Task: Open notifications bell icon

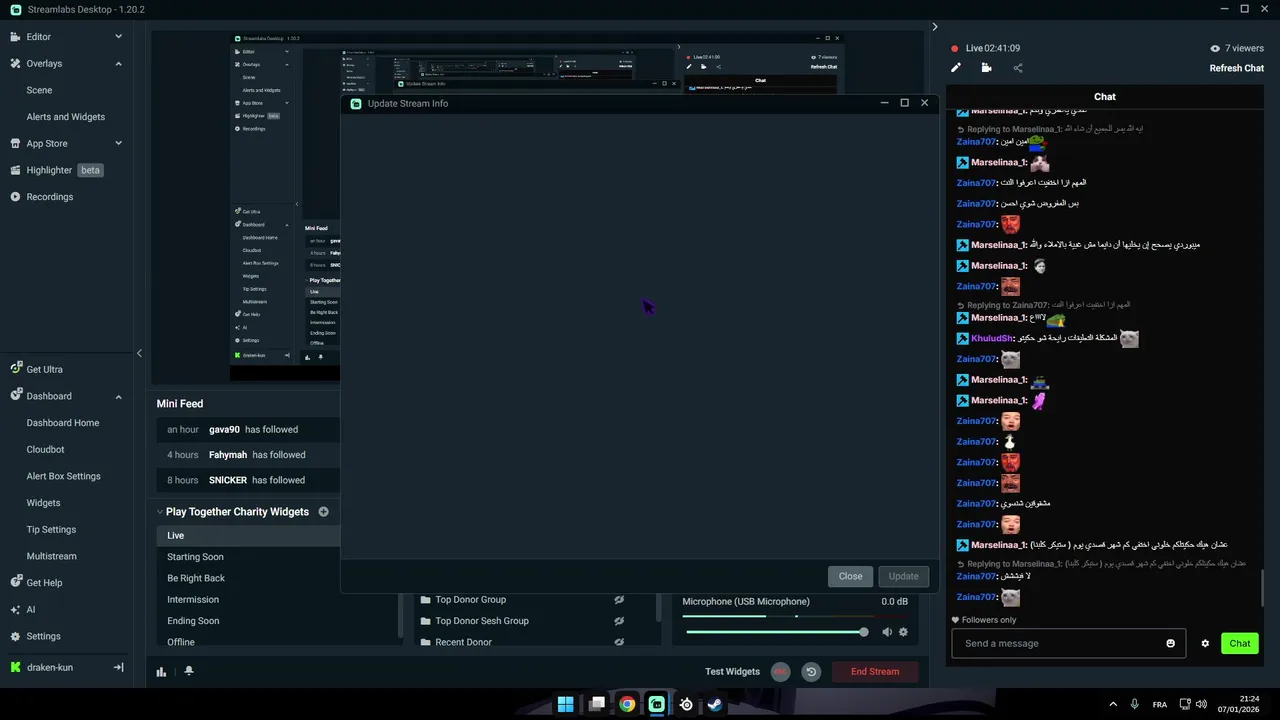Action: point(188,672)
